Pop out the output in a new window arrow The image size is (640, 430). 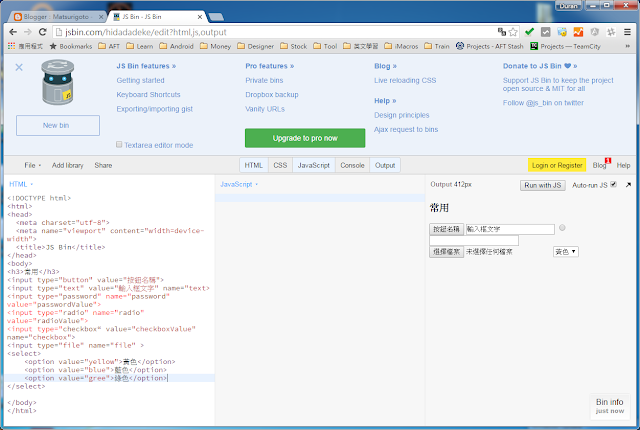[628, 185]
